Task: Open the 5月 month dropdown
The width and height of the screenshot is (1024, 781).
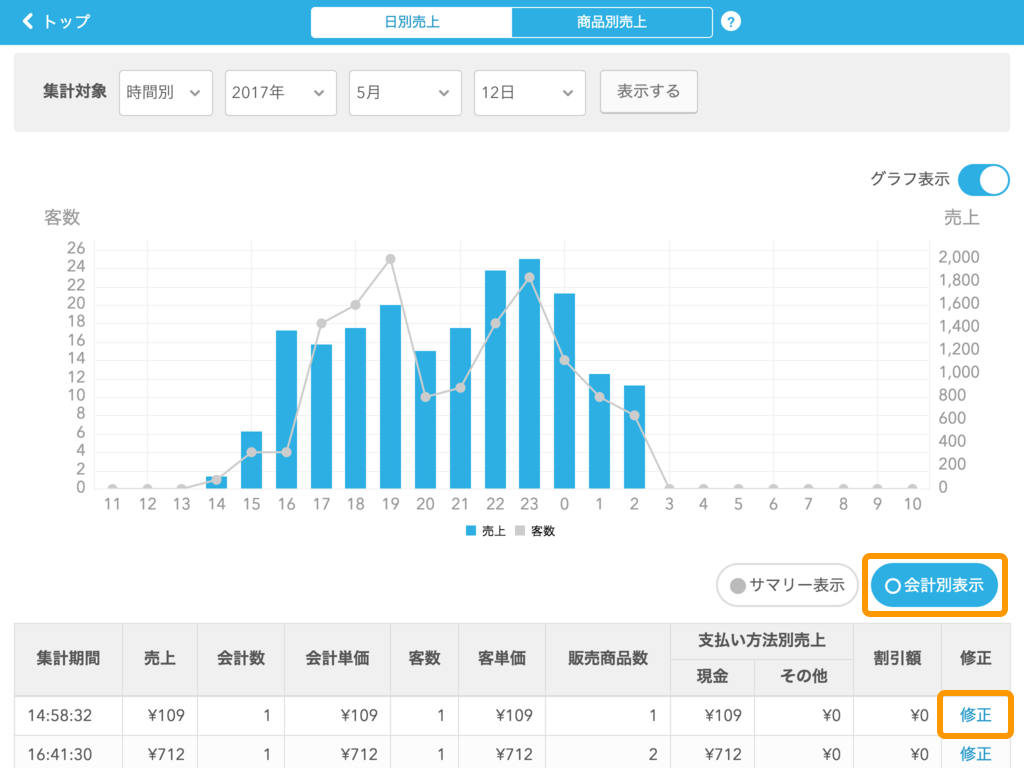Action: [405, 93]
